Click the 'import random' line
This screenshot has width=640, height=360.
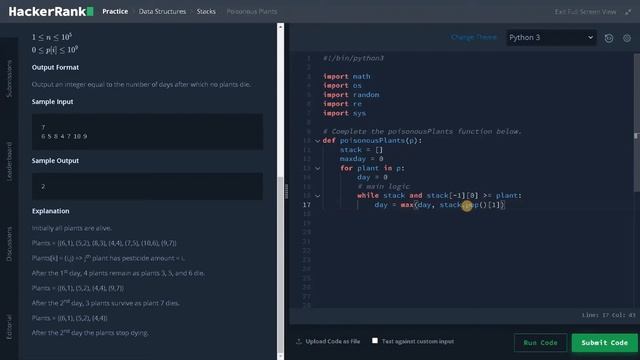coord(351,95)
